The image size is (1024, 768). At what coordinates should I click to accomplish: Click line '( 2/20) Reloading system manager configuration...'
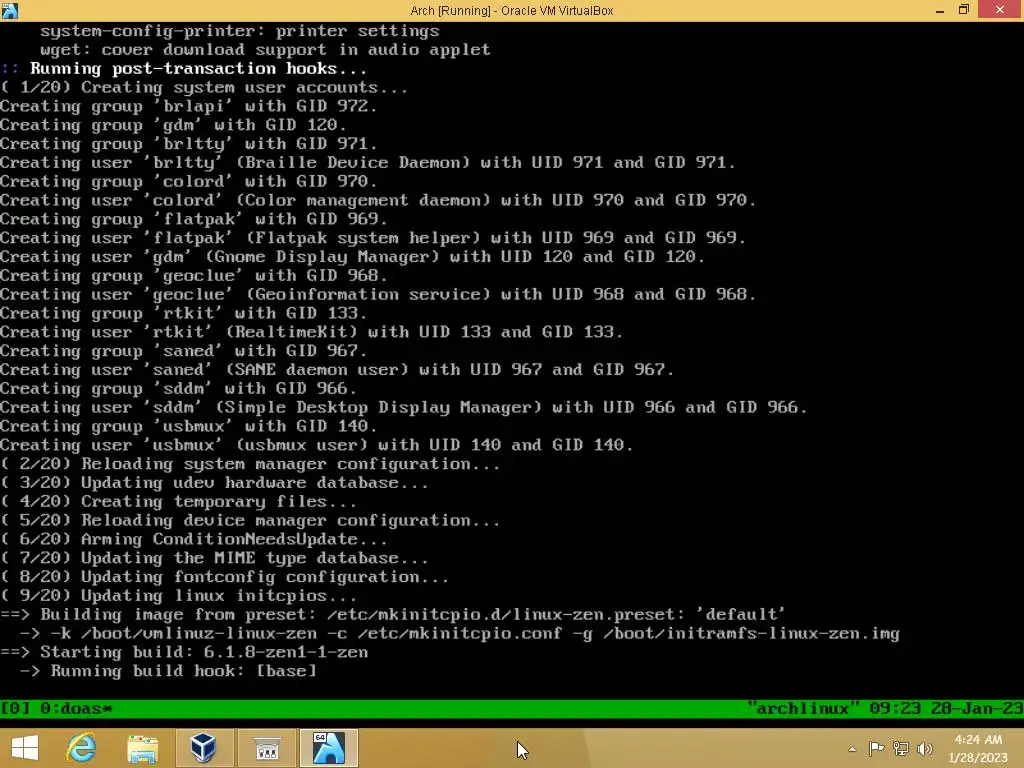tap(250, 464)
